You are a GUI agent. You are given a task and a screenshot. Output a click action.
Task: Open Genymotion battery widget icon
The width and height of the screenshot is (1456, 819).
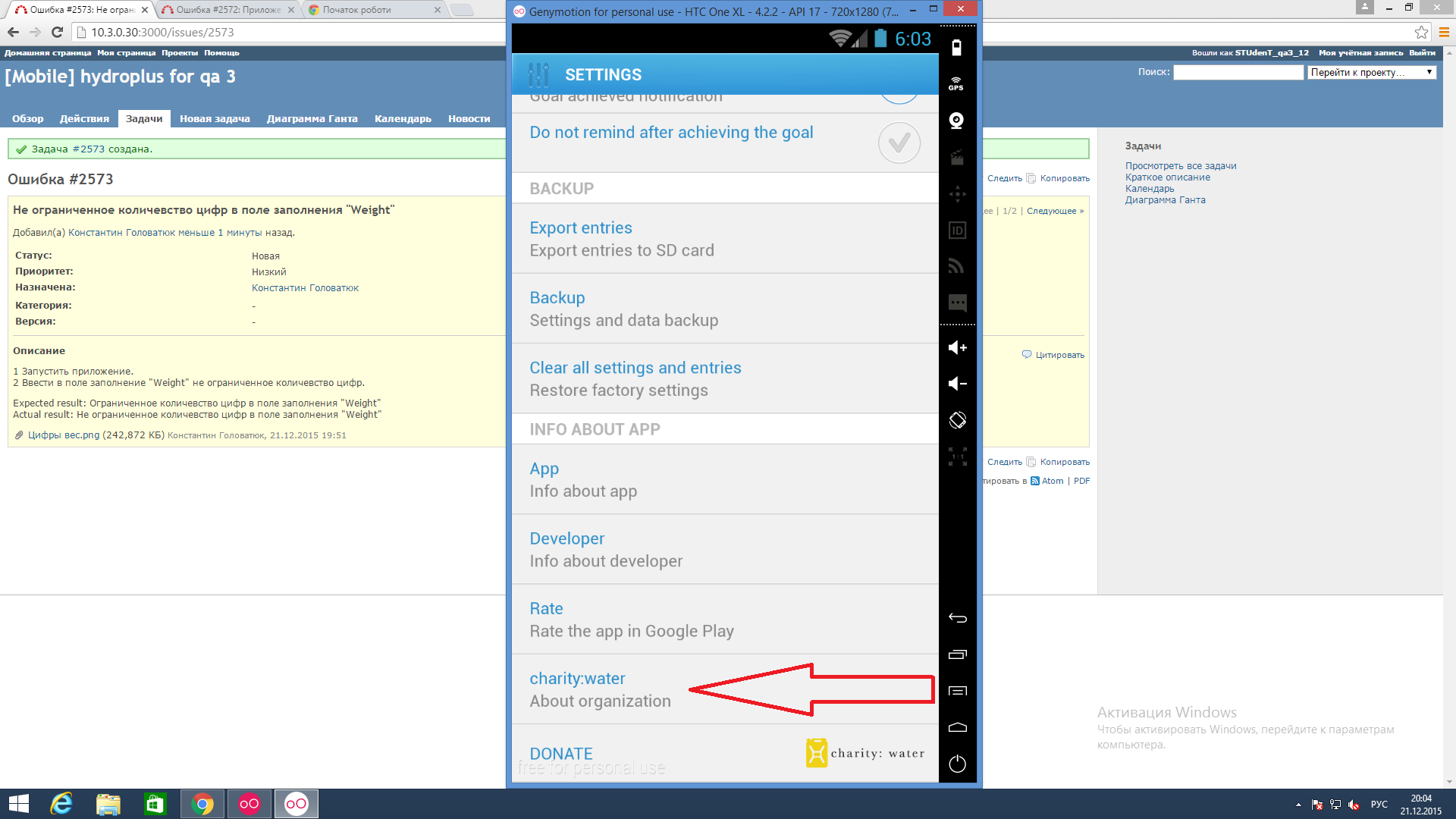956,48
